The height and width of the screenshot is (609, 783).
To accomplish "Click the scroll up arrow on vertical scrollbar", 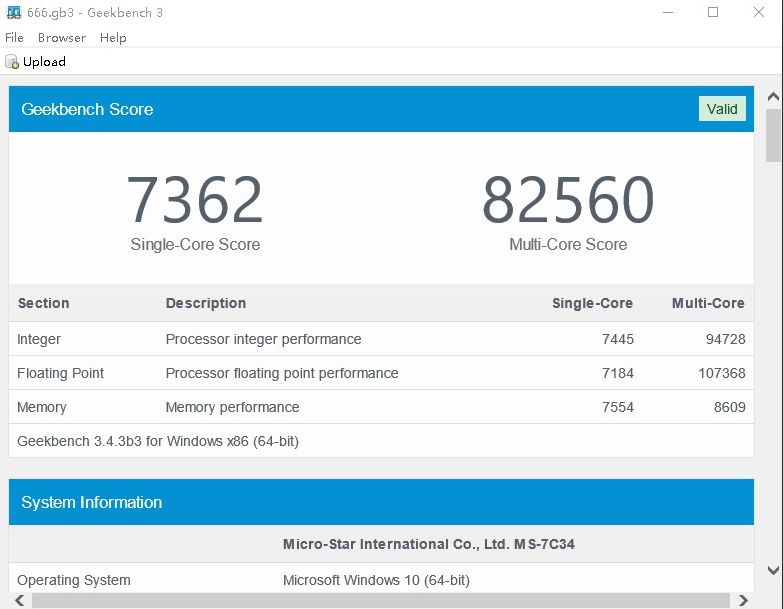I will tap(773, 97).
